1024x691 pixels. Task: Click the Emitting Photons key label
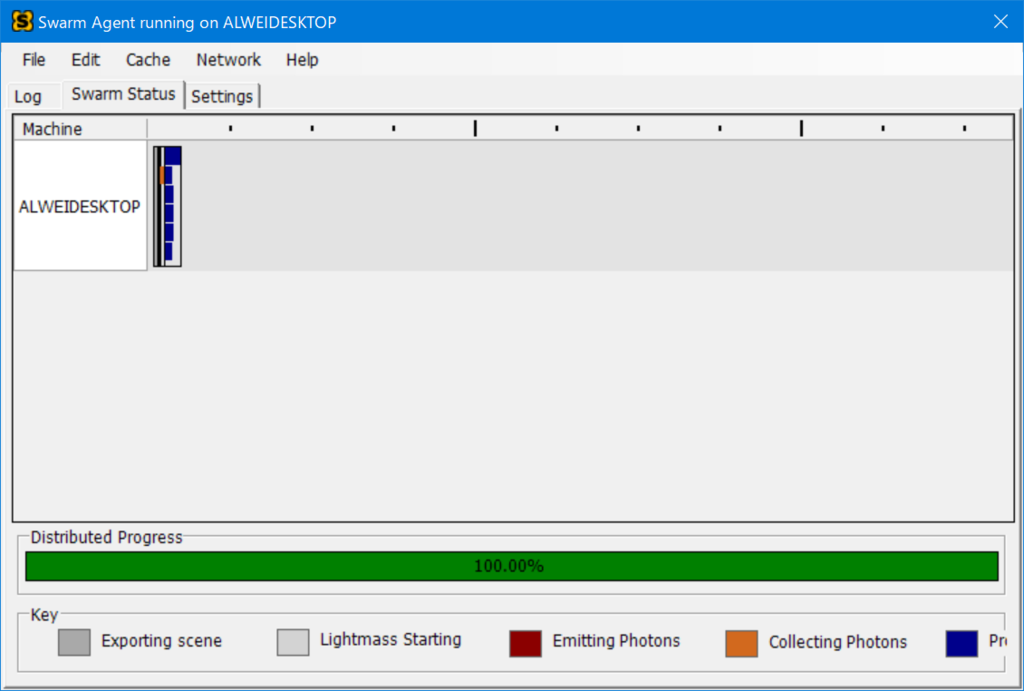click(616, 641)
